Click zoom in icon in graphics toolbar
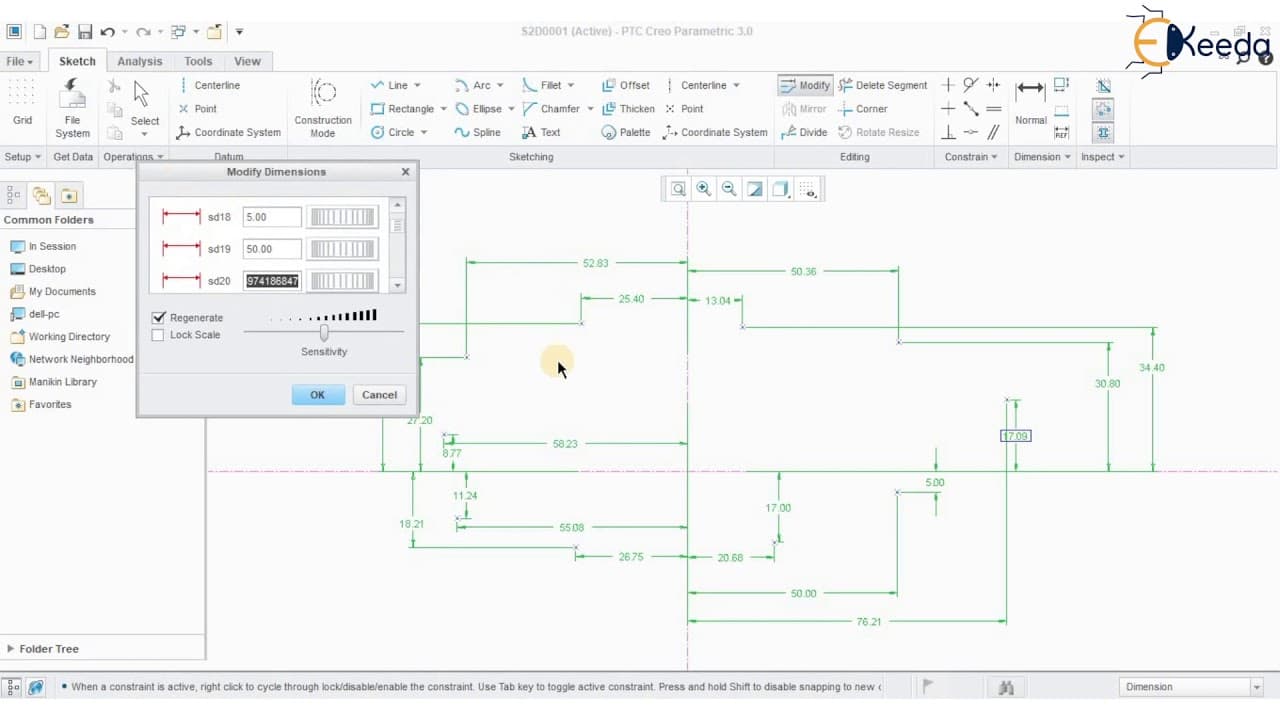Viewport: 1280px width, 720px height. (x=704, y=188)
